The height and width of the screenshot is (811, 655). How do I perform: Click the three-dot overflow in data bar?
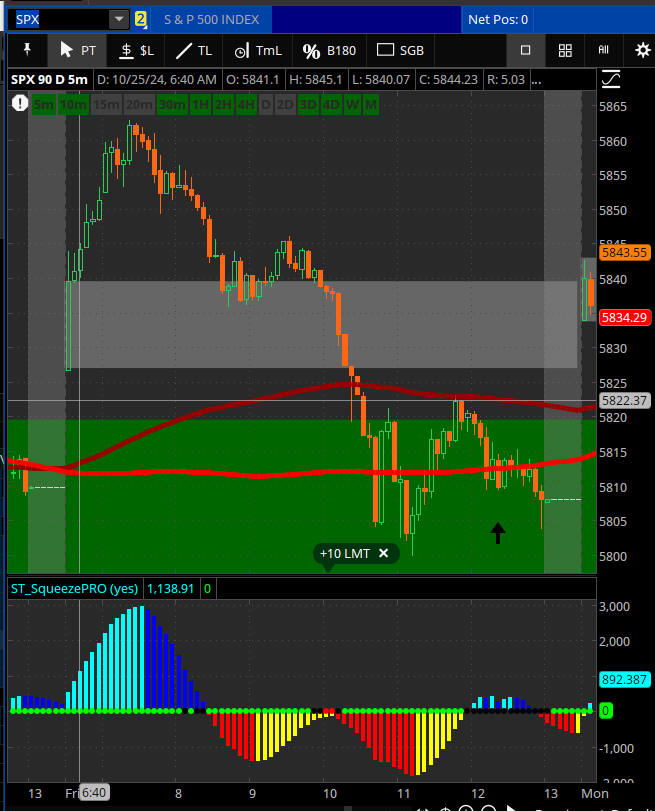537,80
